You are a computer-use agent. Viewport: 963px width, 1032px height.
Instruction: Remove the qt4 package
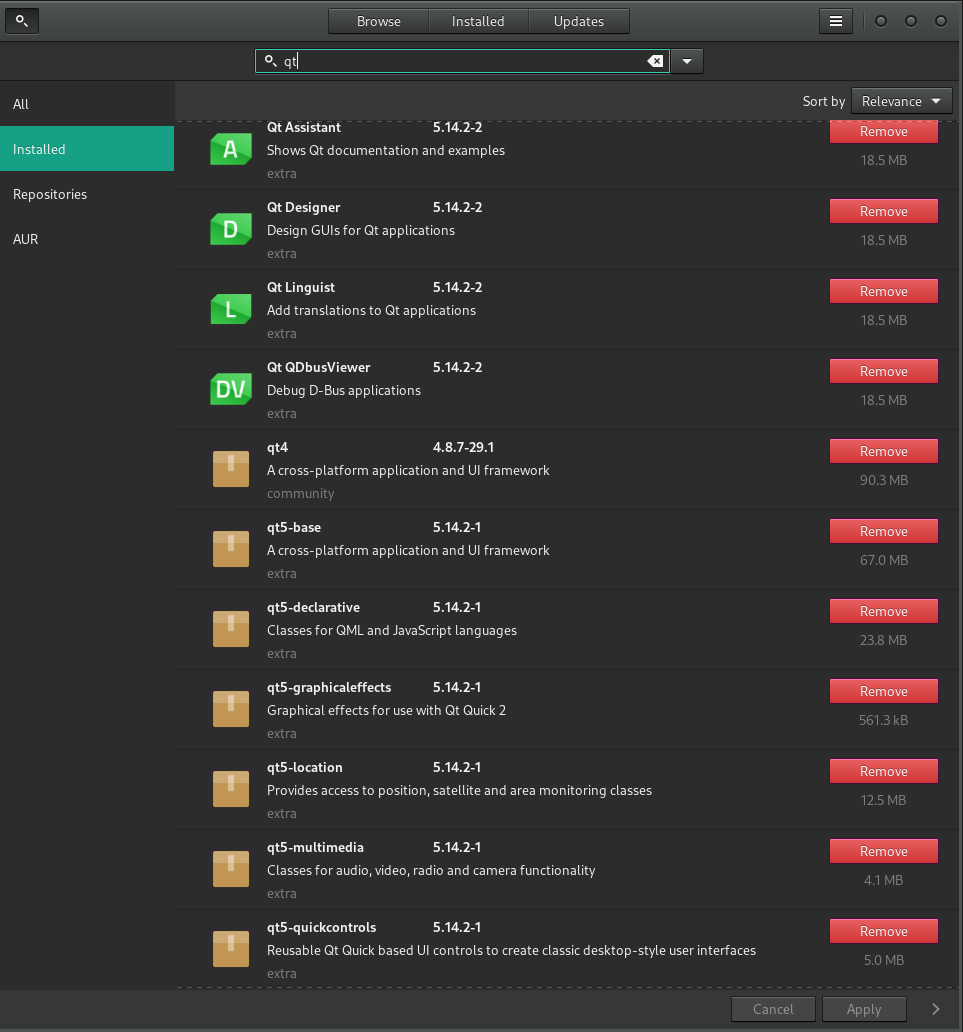click(883, 452)
